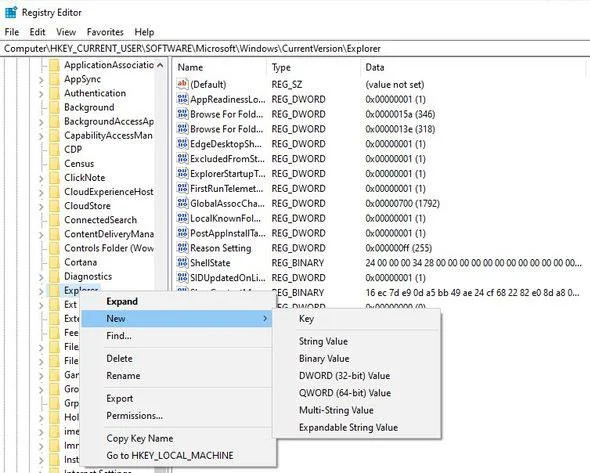Click the ShellState binary value icon

182,262
